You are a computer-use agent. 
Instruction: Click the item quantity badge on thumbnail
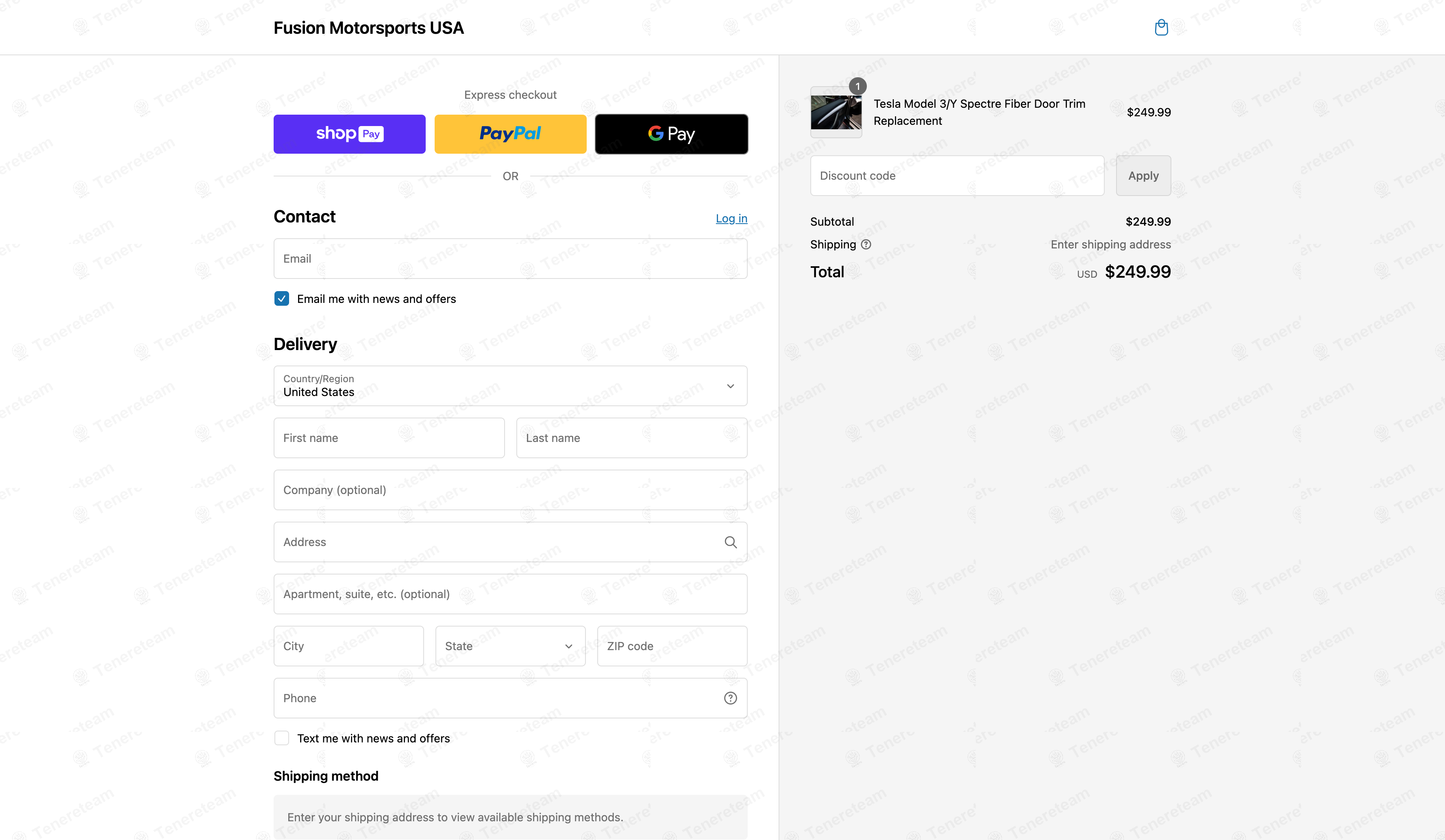tap(857, 86)
